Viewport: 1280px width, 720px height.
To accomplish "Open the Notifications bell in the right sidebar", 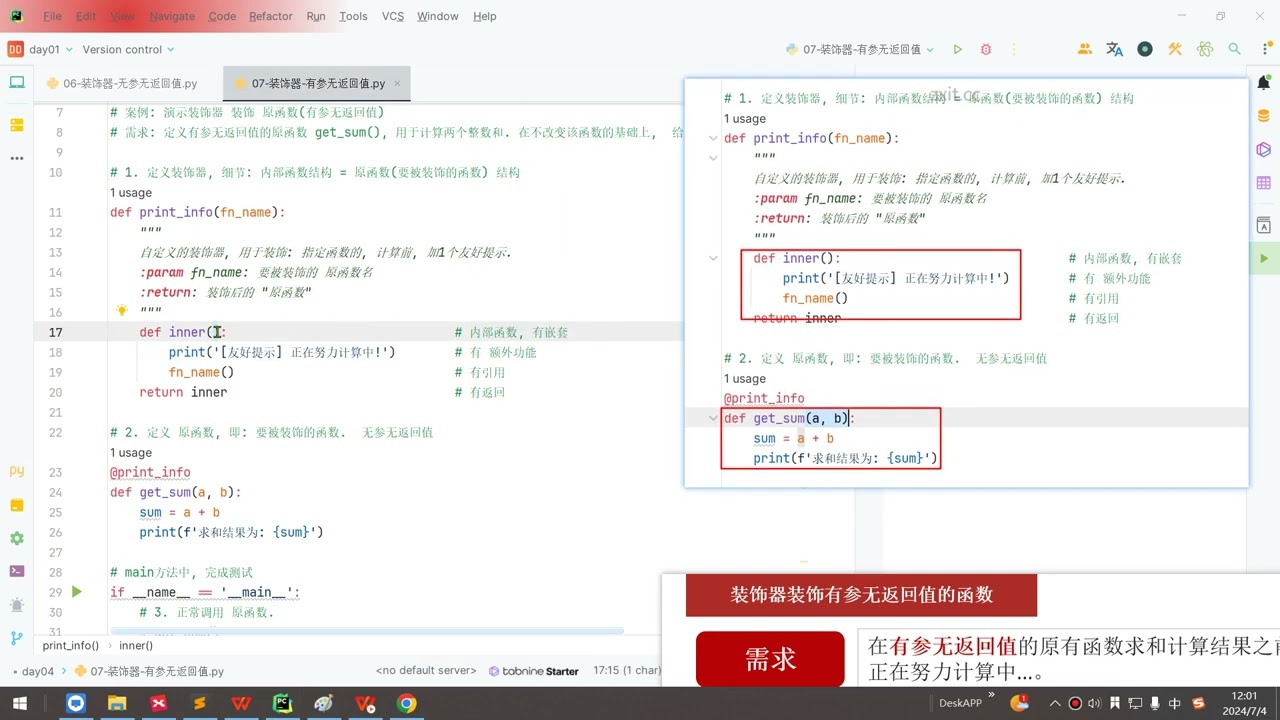I will coord(1264,83).
